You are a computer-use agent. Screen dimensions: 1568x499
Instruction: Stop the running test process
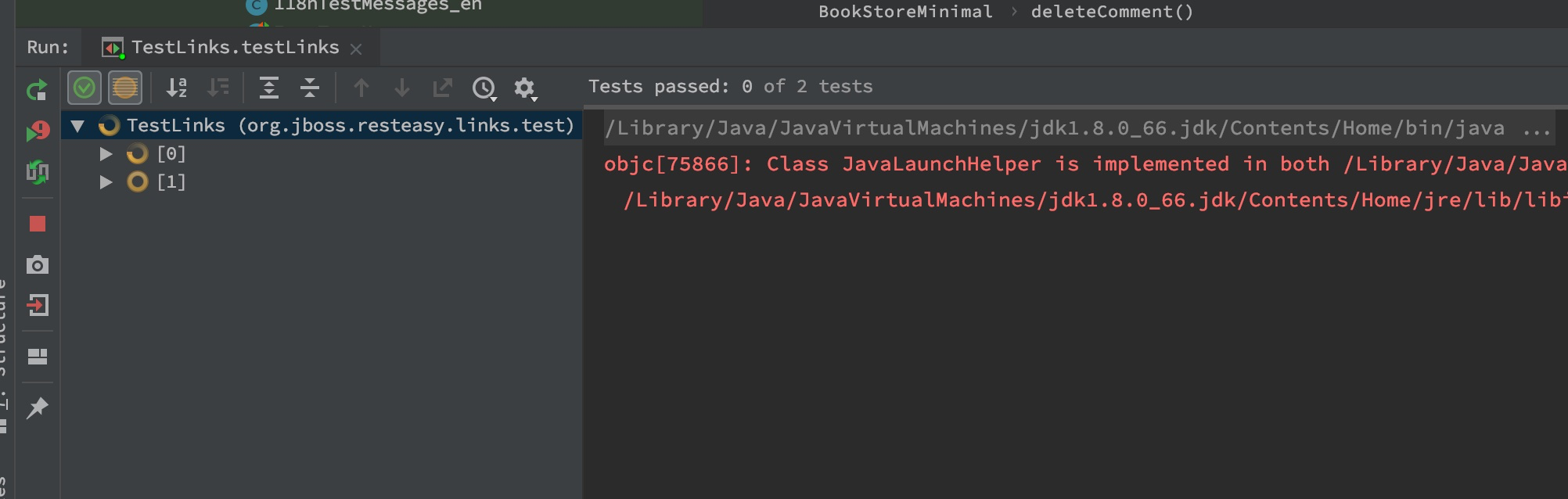37,224
